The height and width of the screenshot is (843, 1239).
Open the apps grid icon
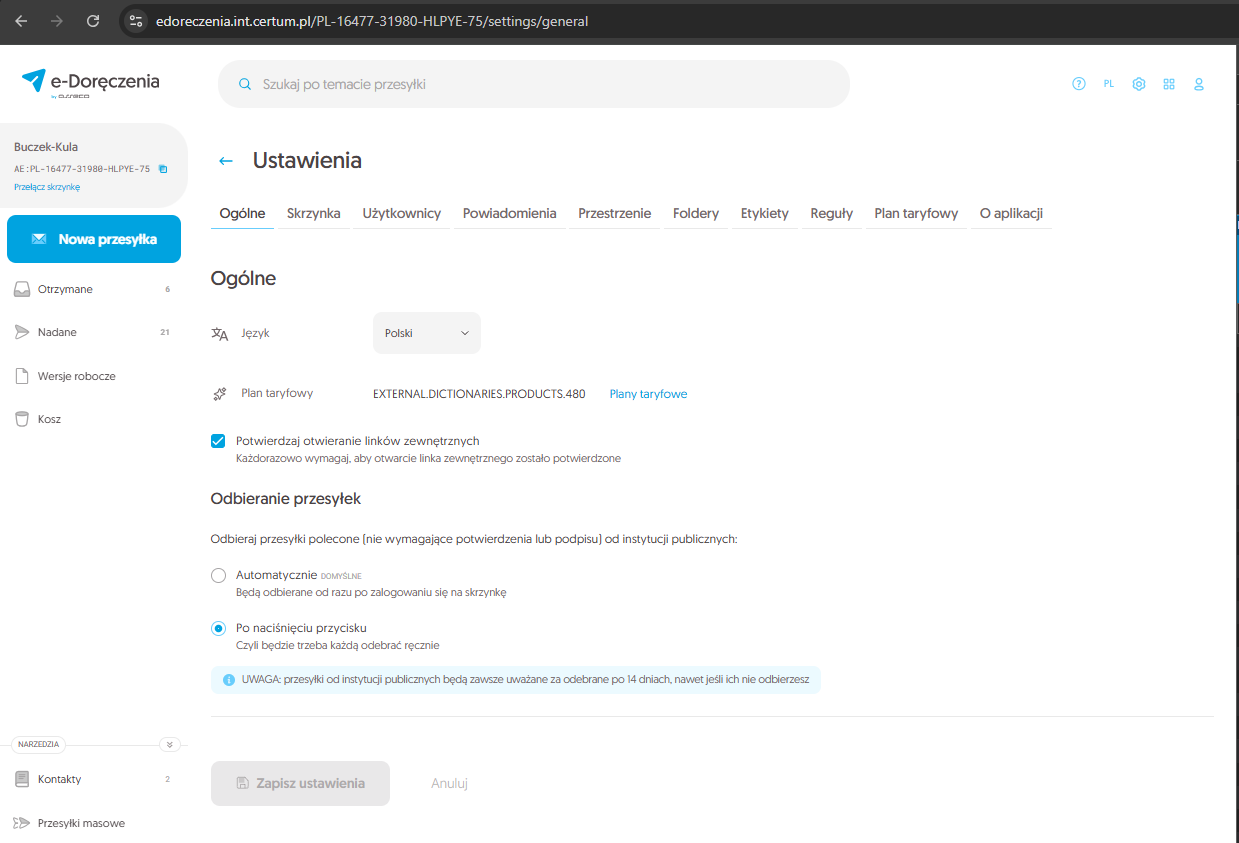coord(1168,84)
